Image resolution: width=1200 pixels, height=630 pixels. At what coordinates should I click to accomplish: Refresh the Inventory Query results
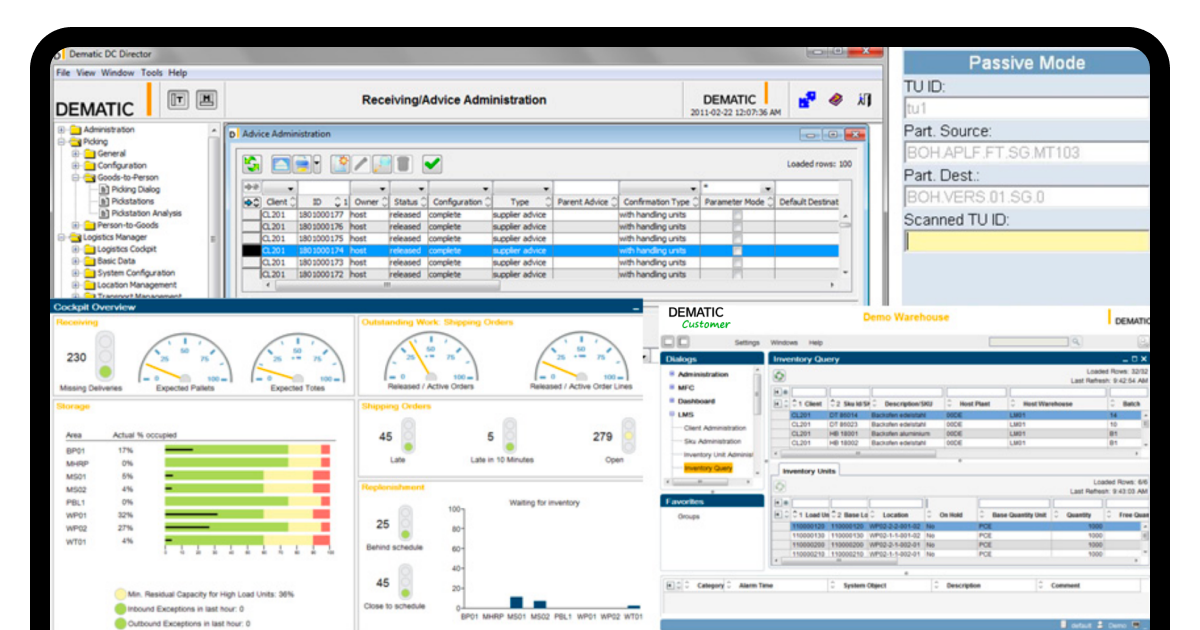point(779,376)
